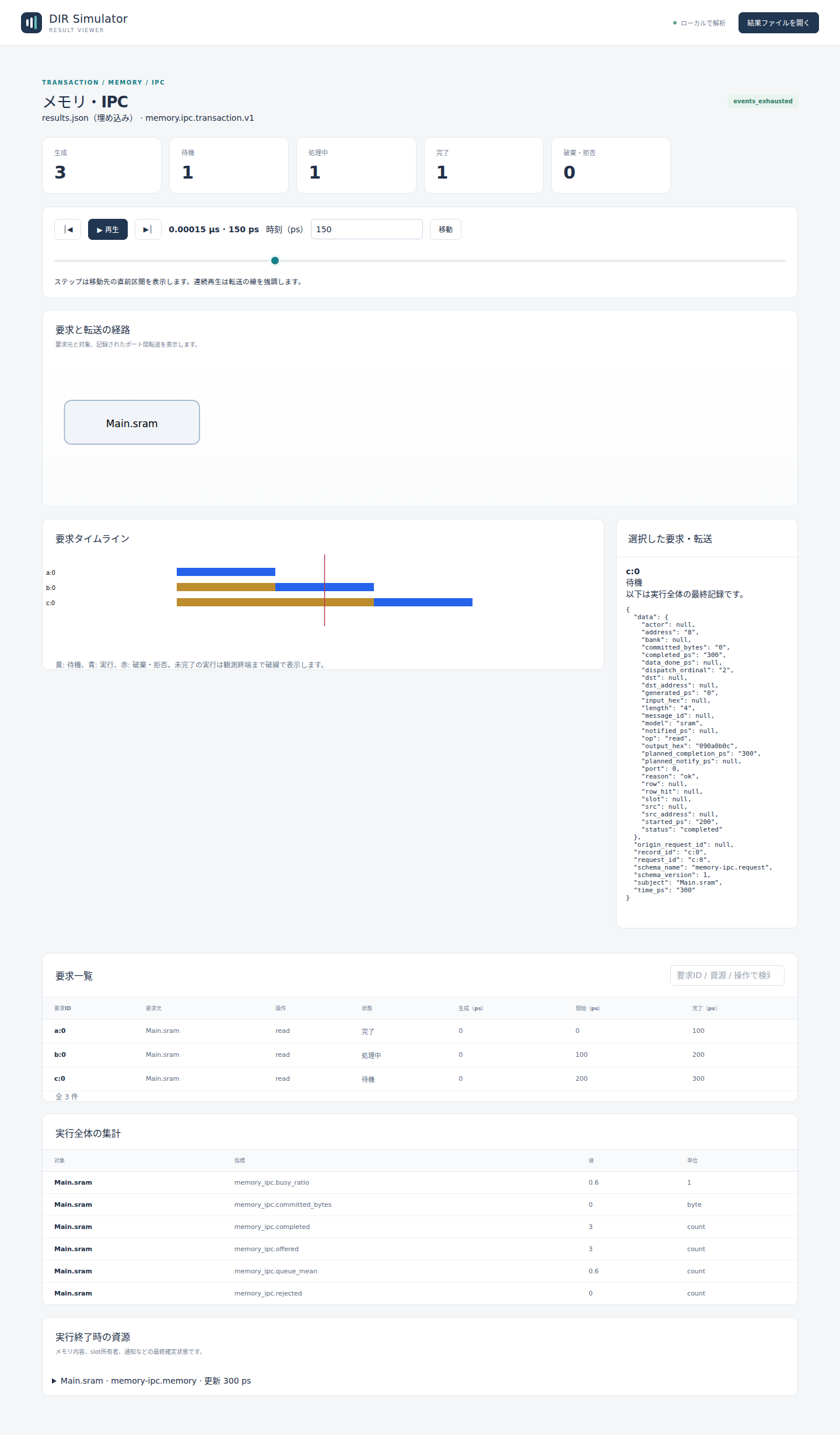840x1435 pixels.
Task: Click the 処理中 count card
Action: 356,165
